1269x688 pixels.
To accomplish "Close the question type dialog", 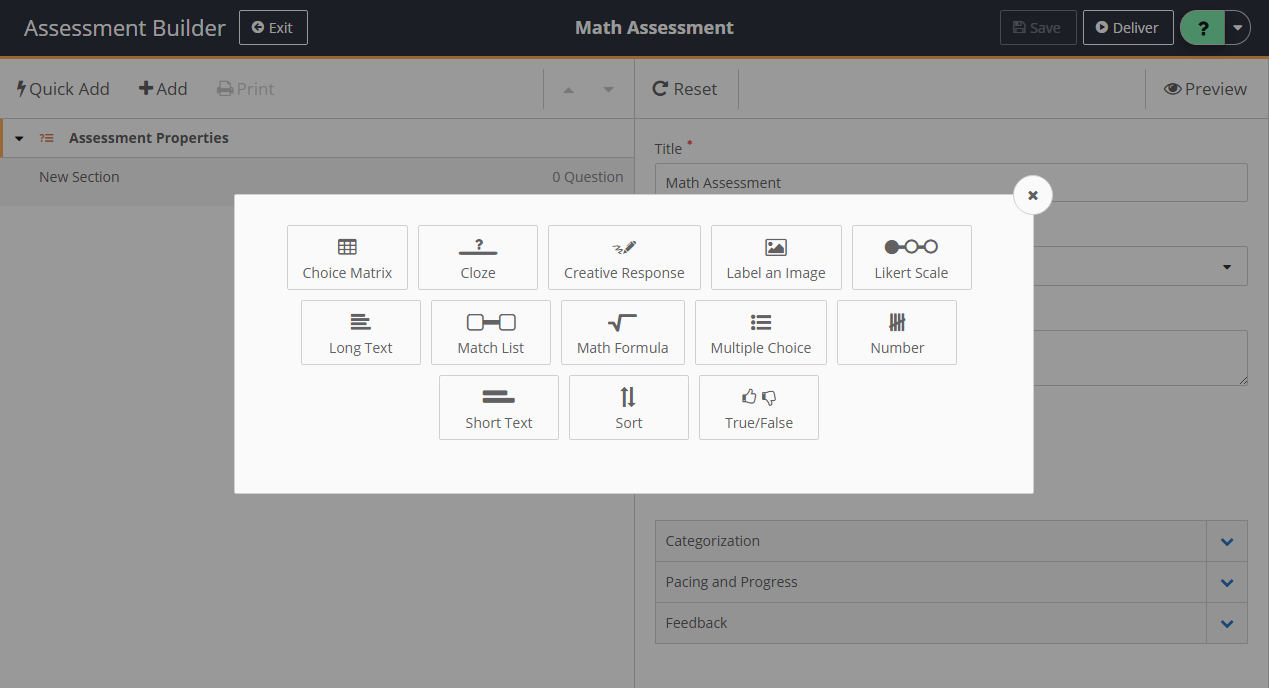I will click(1033, 195).
